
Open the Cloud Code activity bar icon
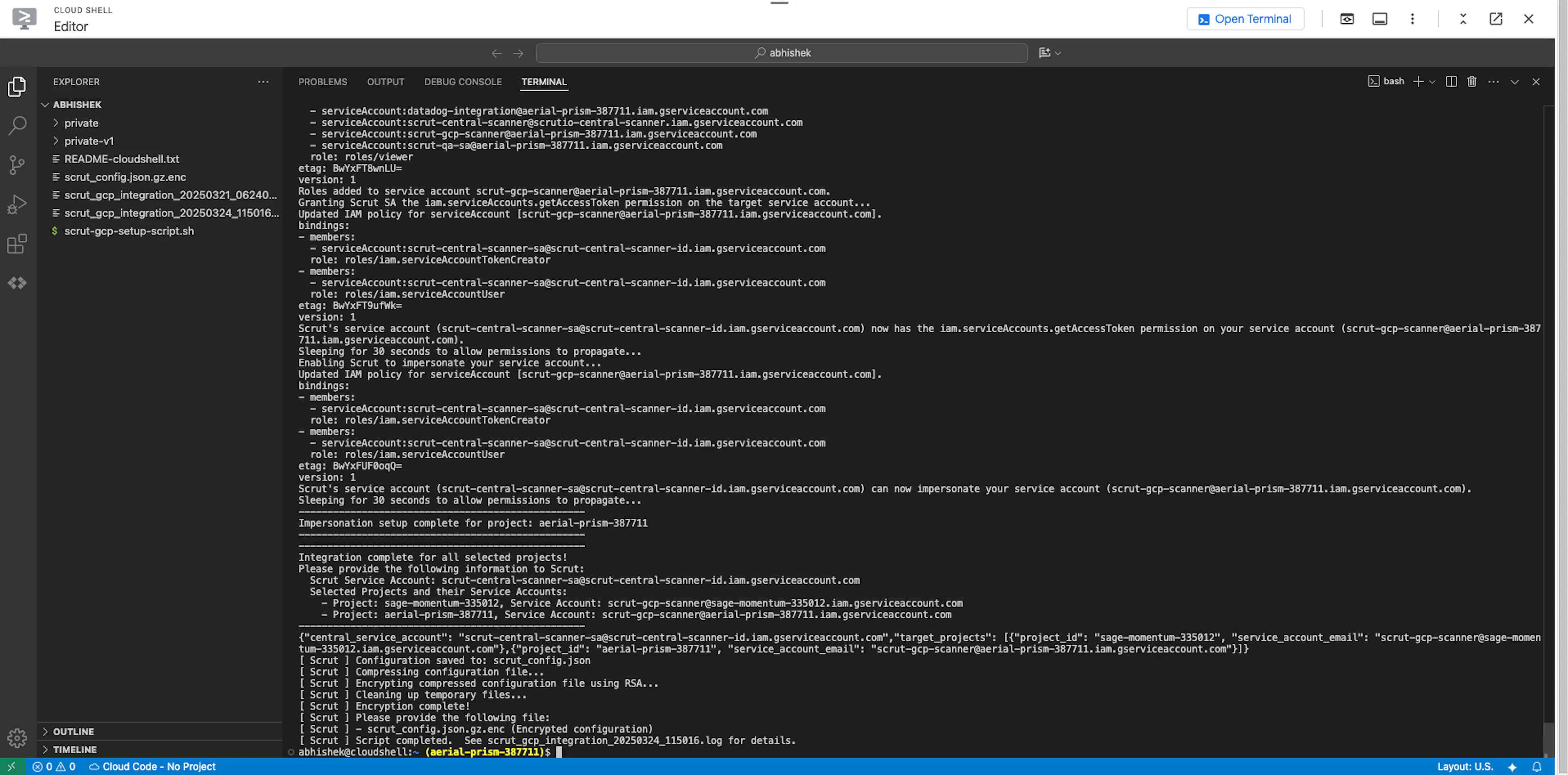coord(17,283)
